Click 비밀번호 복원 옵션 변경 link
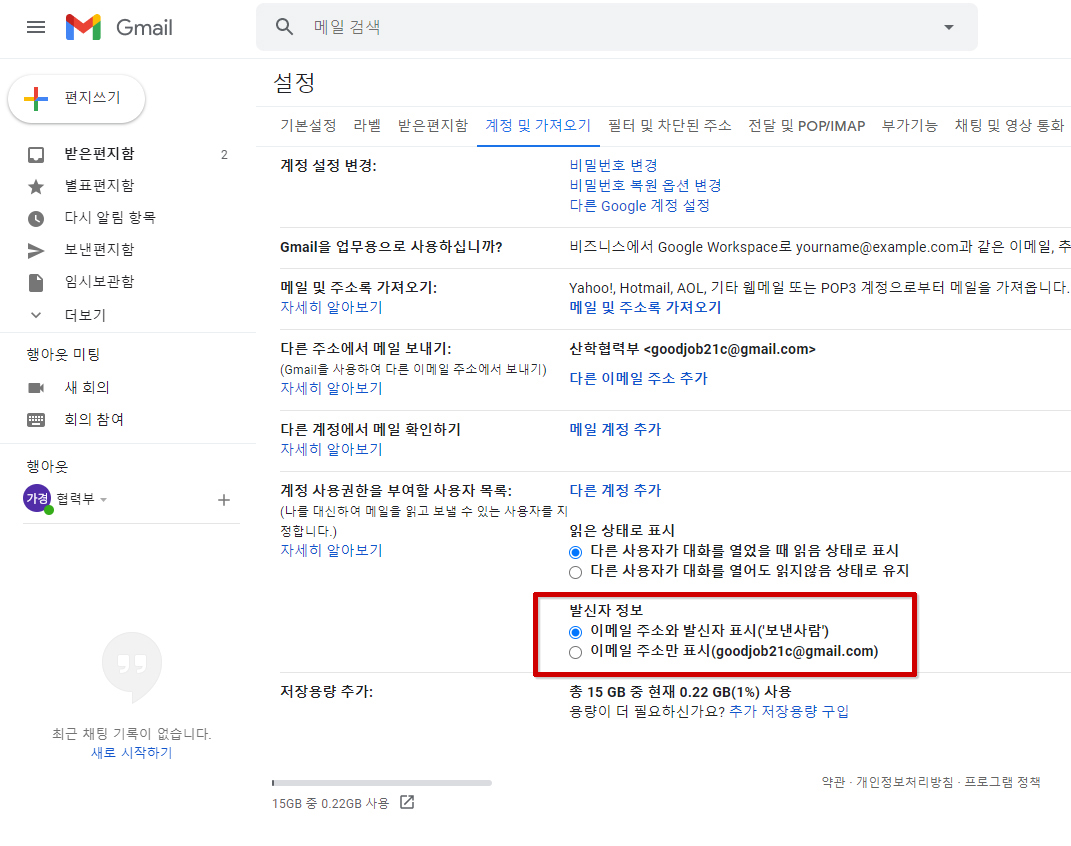This screenshot has height=846, width=1071. pos(645,186)
